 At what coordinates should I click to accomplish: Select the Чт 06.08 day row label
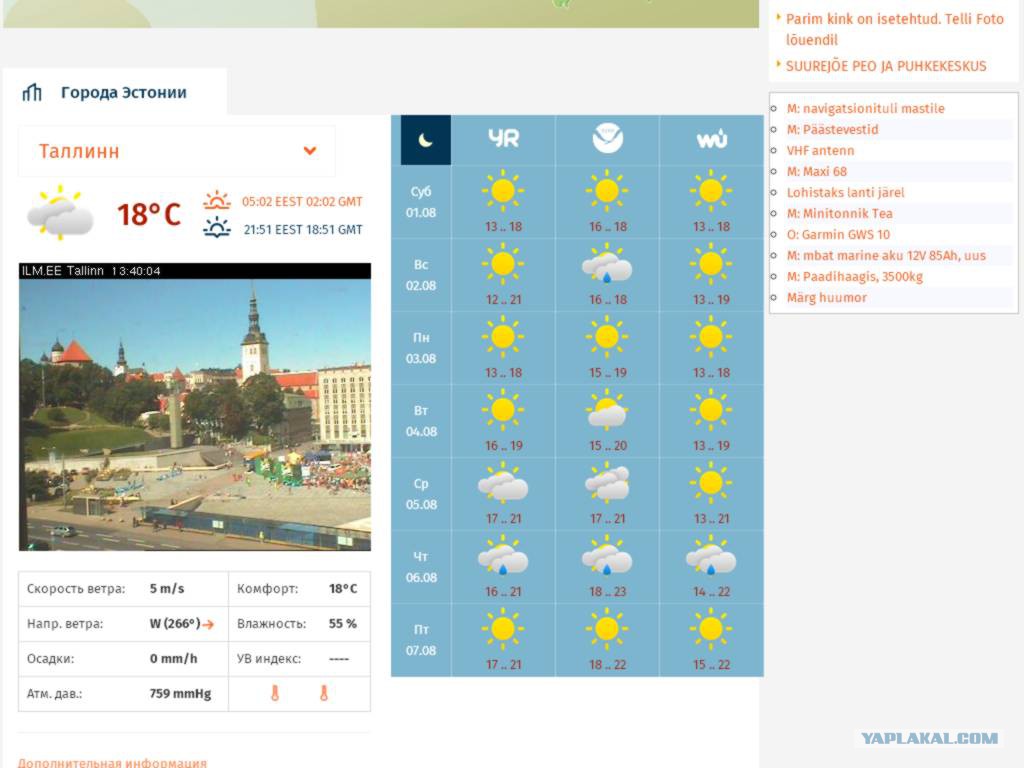[x=421, y=567]
